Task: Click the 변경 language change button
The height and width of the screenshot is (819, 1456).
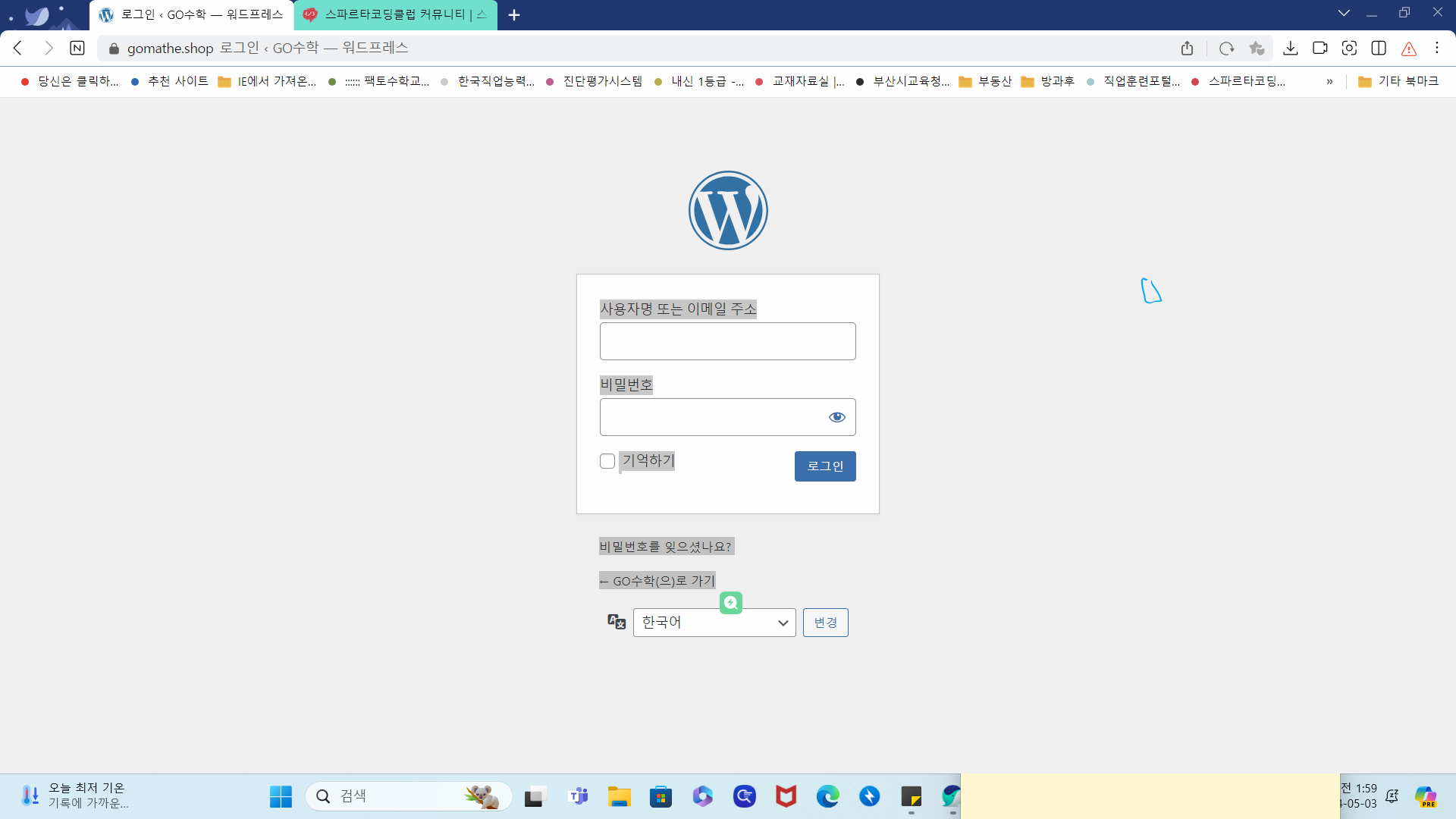Action: pos(826,623)
